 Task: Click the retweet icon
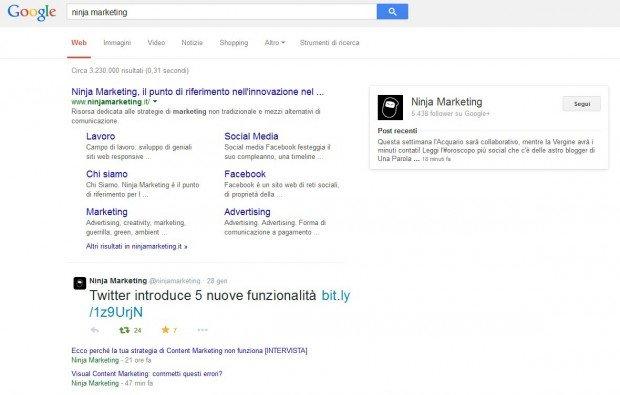(125, 330)
